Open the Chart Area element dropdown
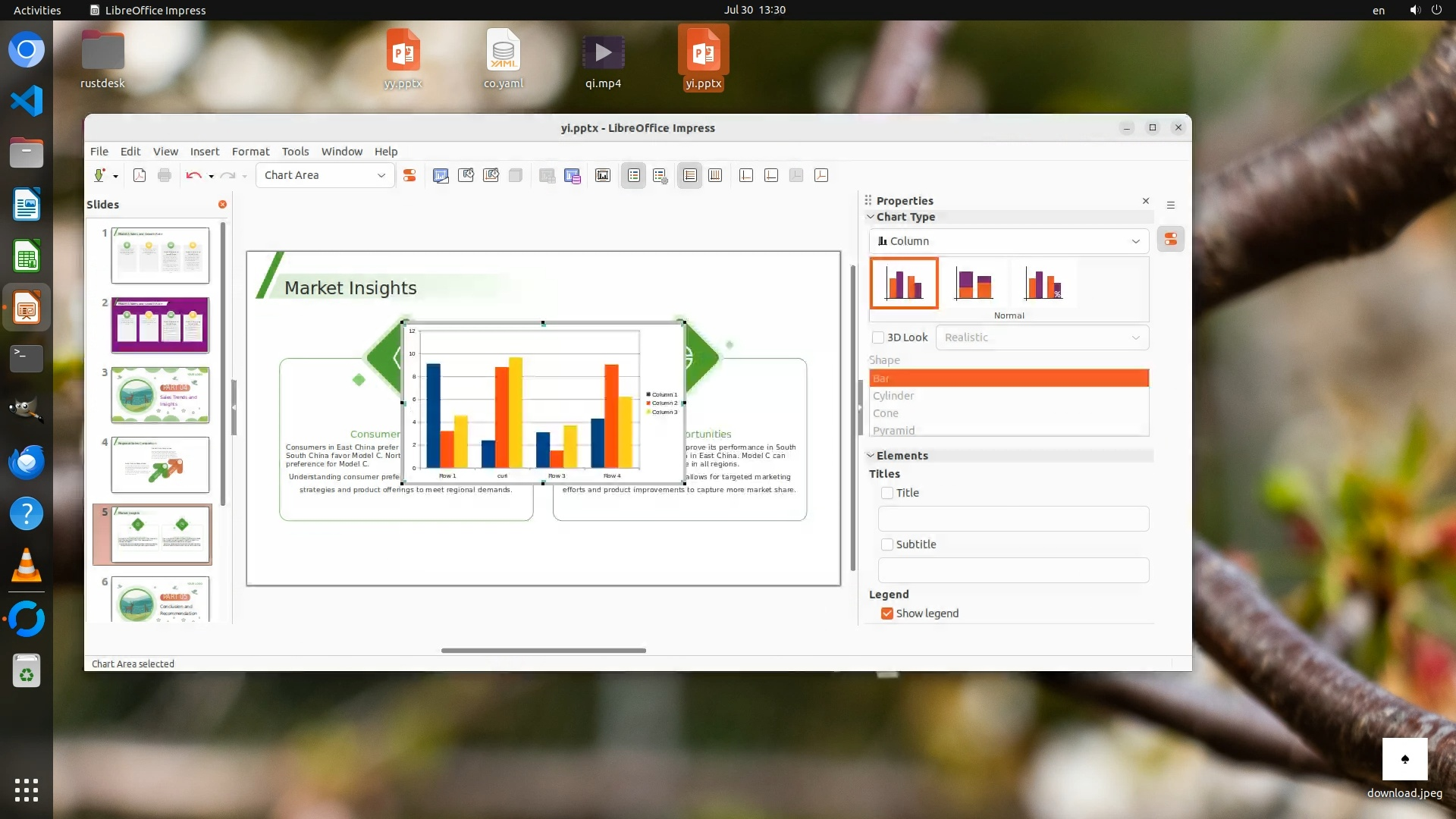 pos(381,175)
